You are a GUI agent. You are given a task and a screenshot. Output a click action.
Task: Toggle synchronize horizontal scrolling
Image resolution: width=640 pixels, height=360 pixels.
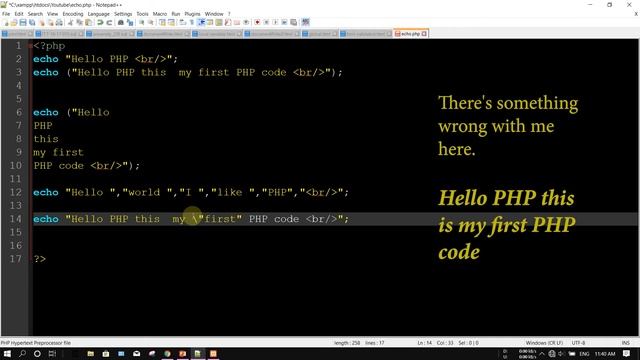pos(171,22)
